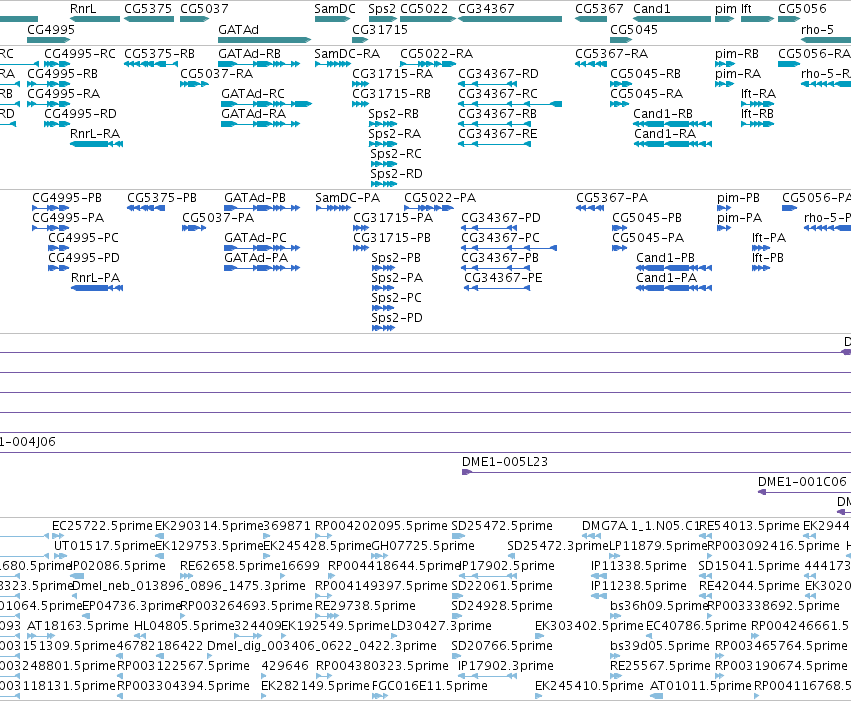
Task: Click transcript GATAd-RC
Action: (x=253, y=94)
